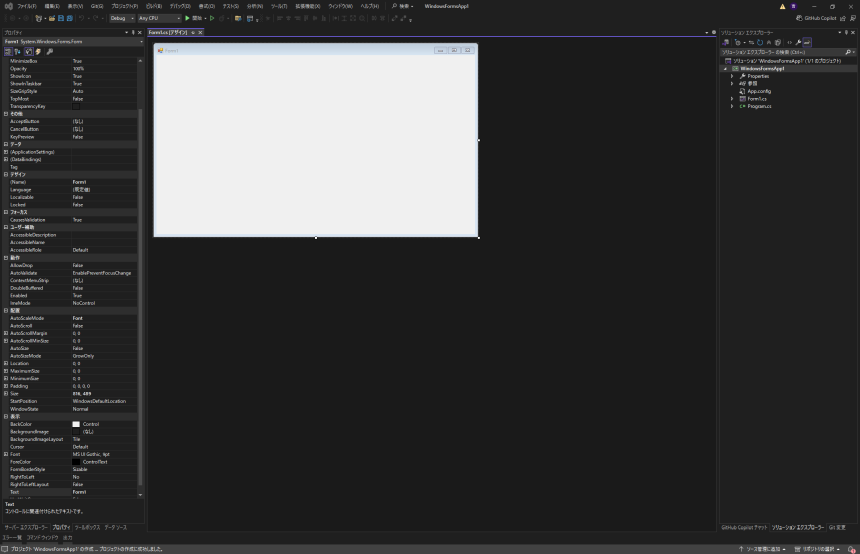
Task: Select App.config in Solution Explorer
Action: tap(758, 91)
